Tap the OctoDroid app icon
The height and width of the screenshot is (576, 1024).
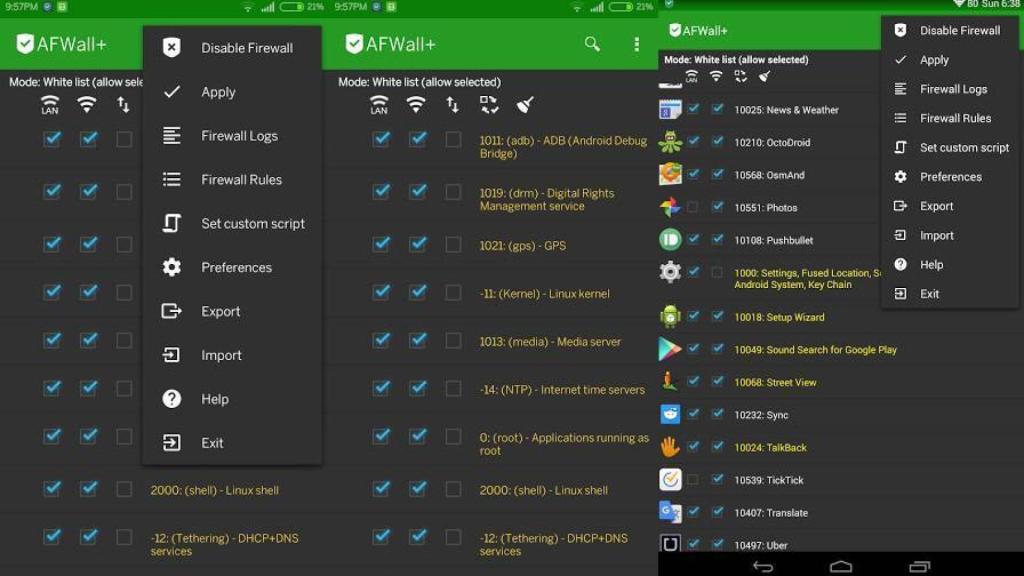(x=668, y=142)
